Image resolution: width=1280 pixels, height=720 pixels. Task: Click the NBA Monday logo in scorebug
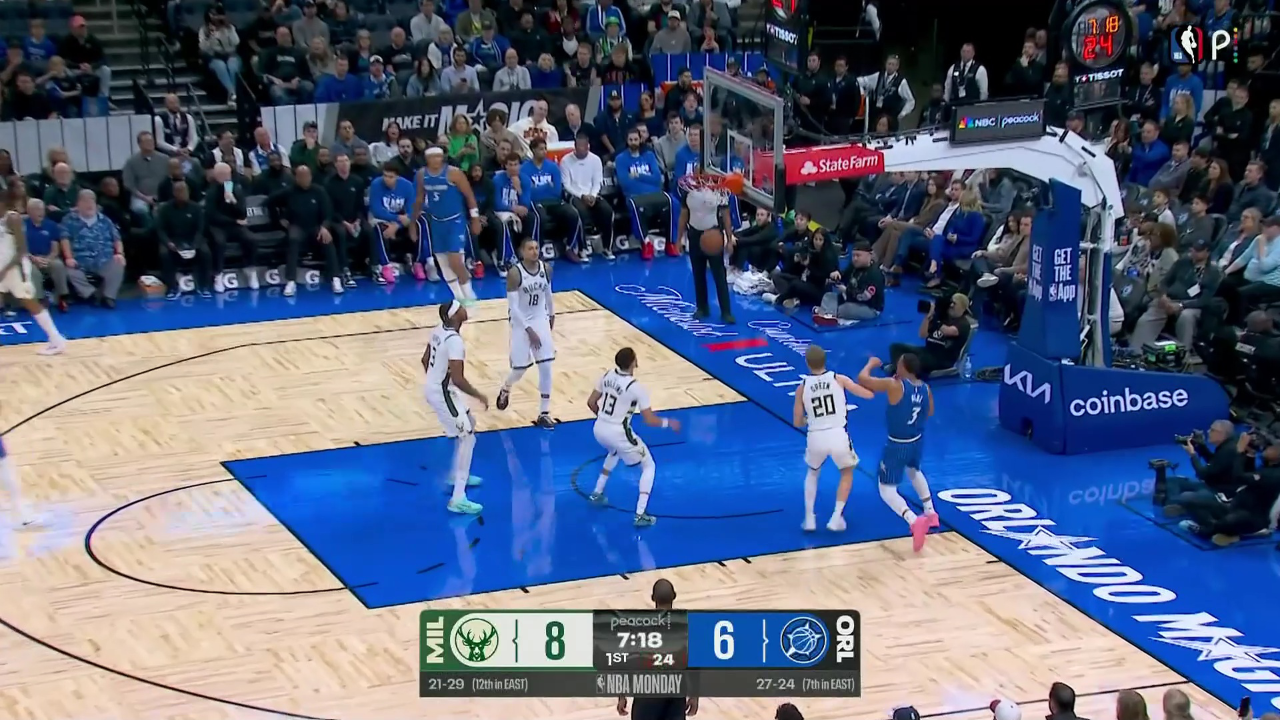pyautogui.click(x=640, y=684)
